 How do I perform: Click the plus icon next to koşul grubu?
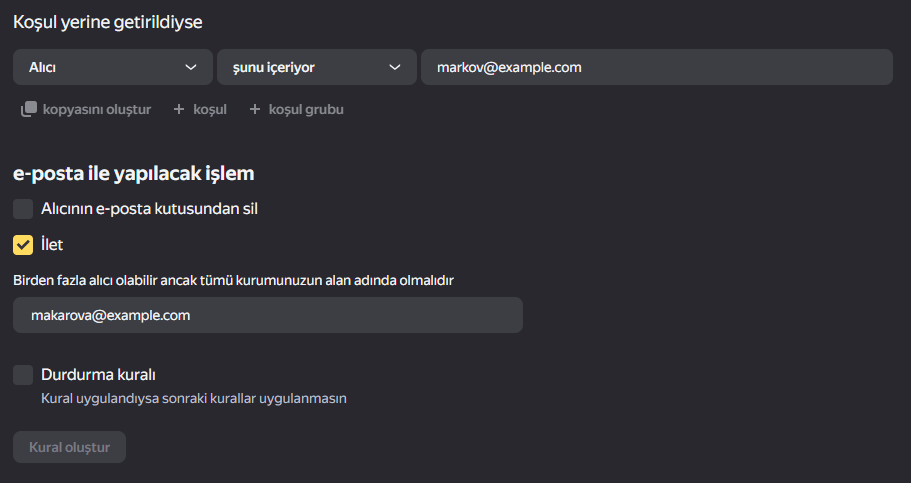254,109
